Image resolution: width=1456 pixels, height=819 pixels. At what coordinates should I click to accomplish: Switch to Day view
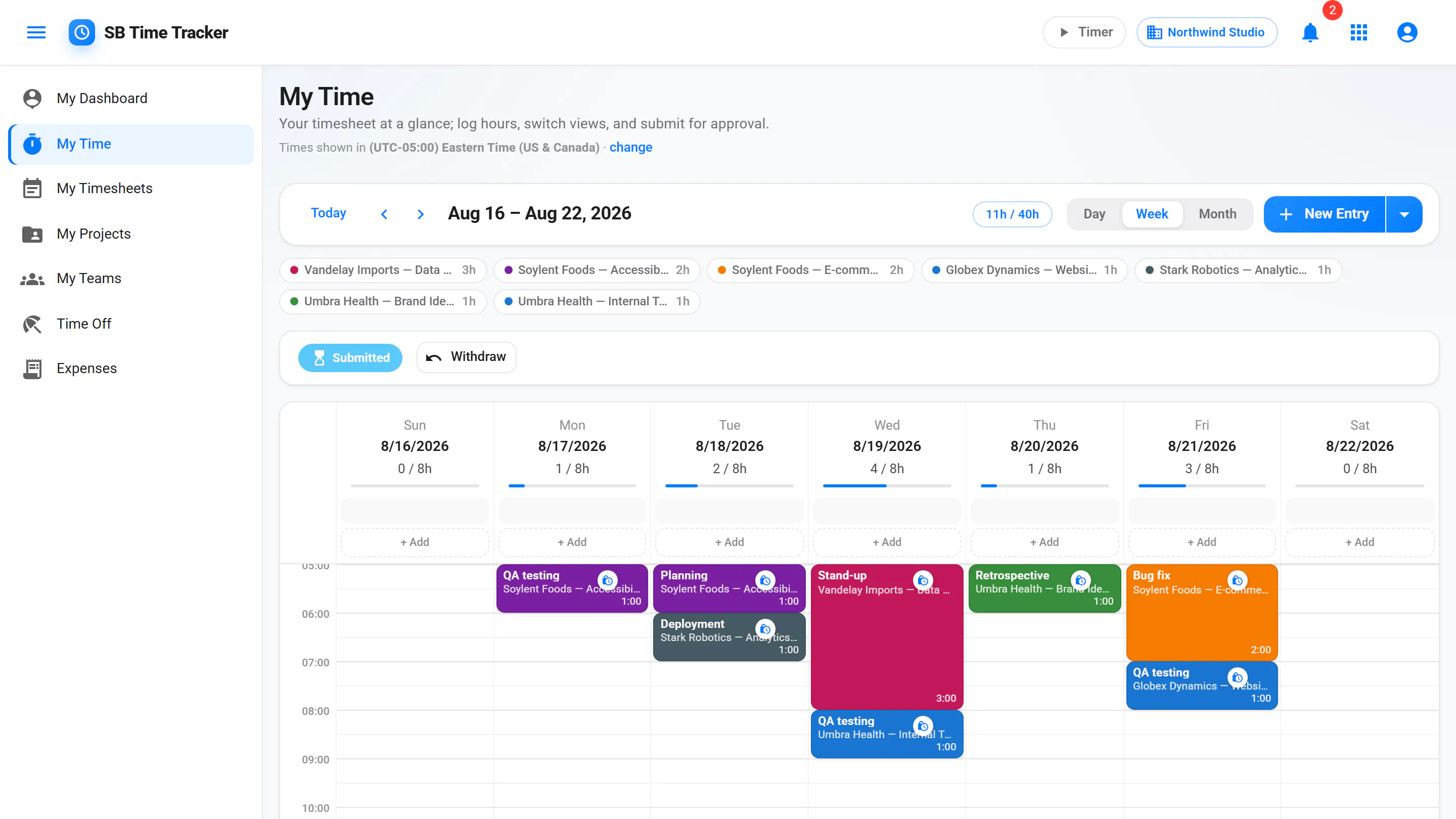point(1094,214)
